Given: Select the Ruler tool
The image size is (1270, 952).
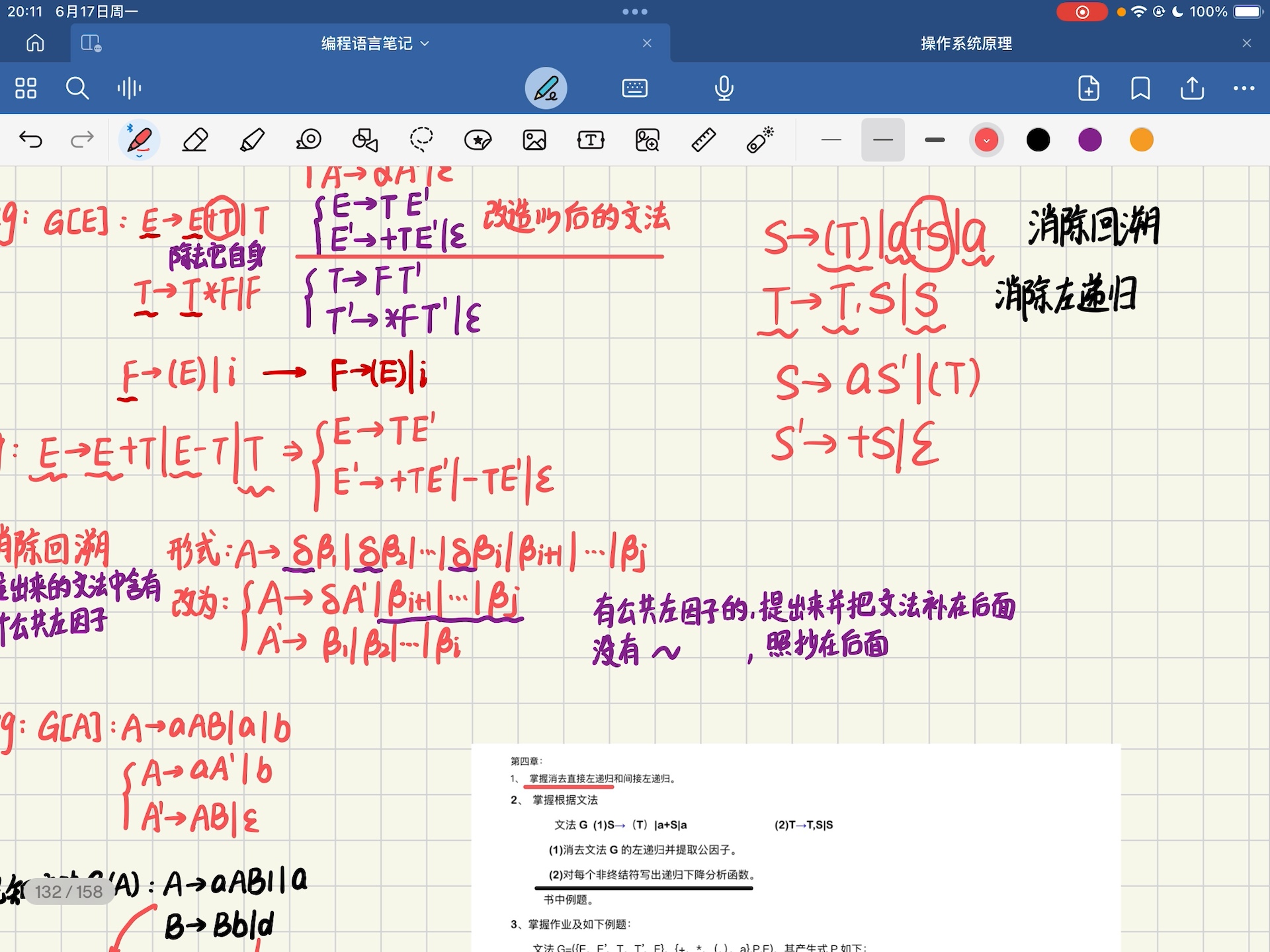Looking at the screenshot, I should pos(704,139).
